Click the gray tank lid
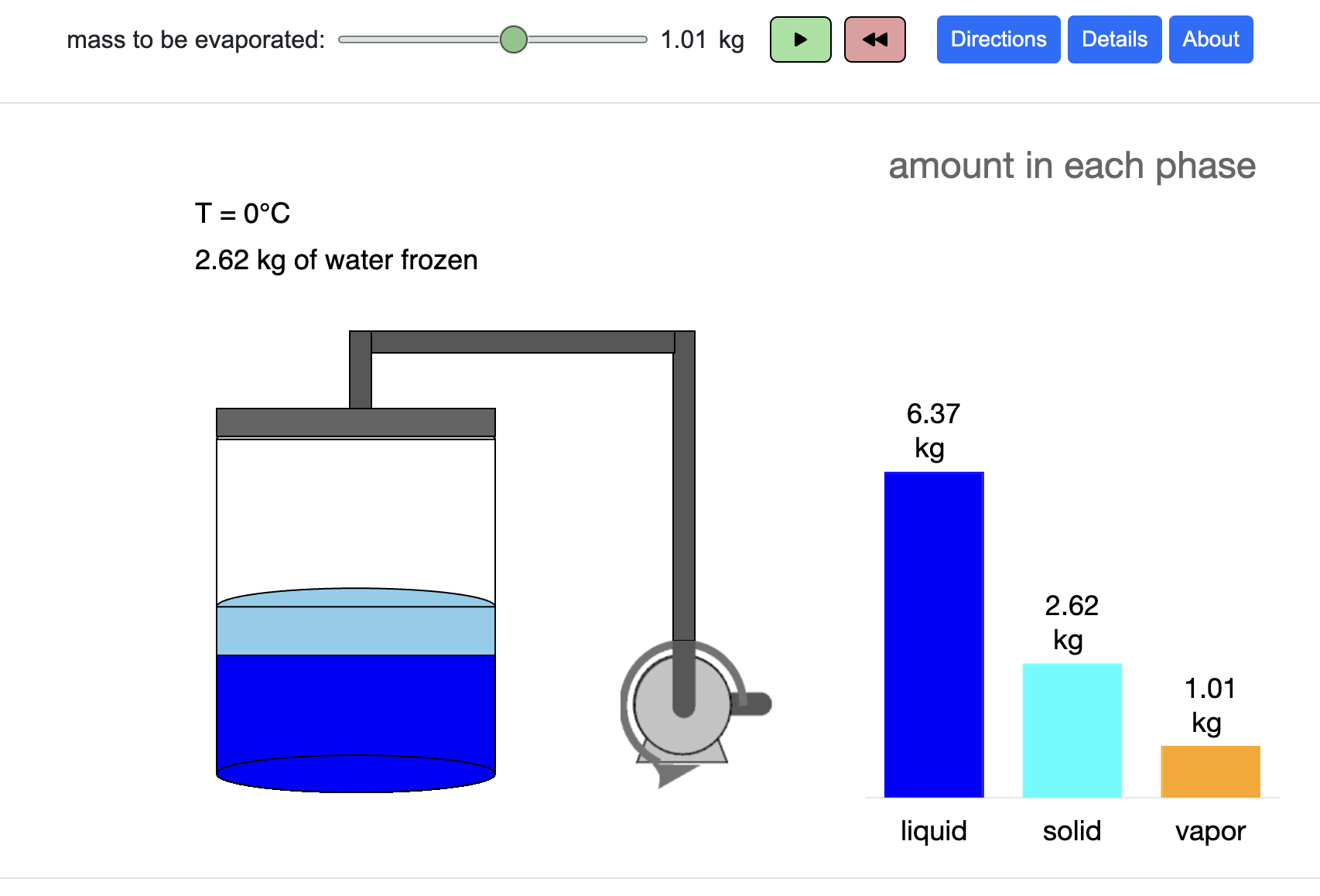1320x896 pixels. pos(356,422)
